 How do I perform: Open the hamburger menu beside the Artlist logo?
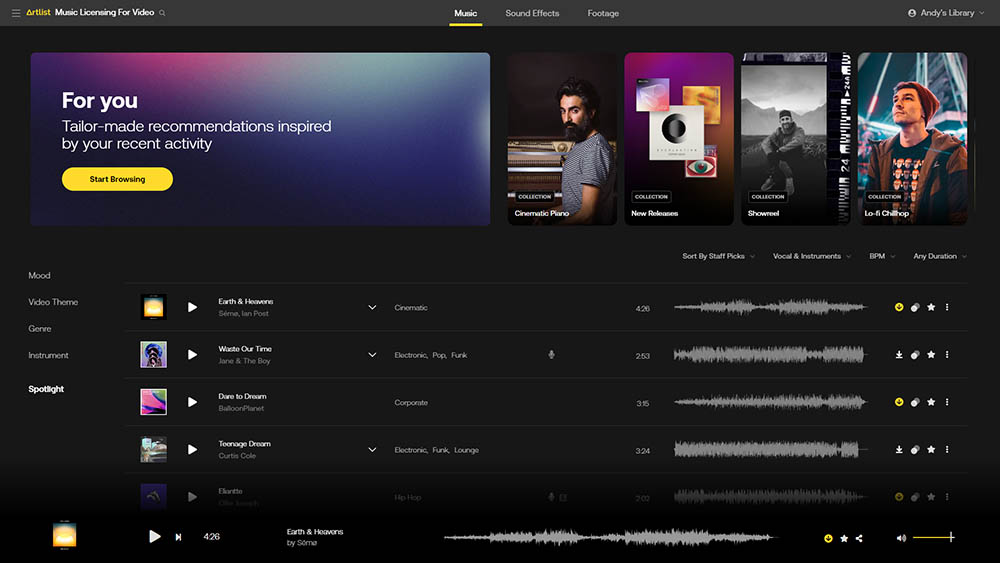[x=16, y=13]
